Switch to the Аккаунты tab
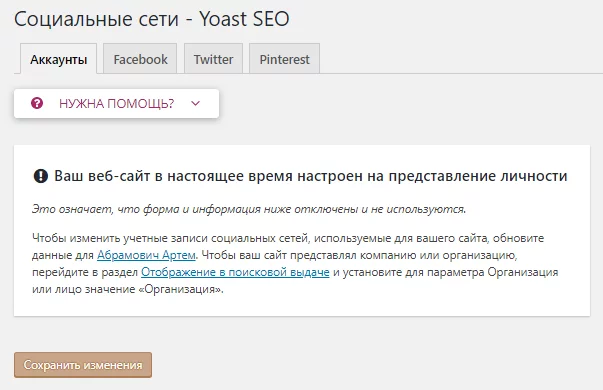The height and width of the screenshot is (390, 603). [x=58, y=59]
